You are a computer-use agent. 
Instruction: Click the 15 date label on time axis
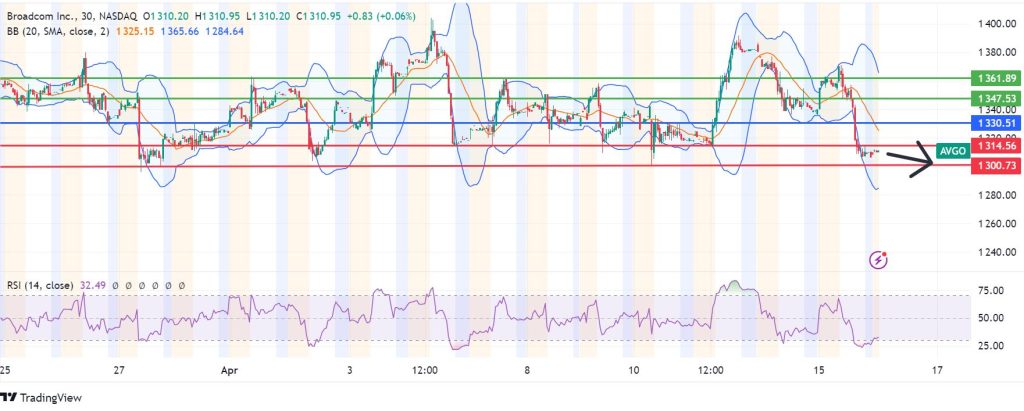click(818, 370)
